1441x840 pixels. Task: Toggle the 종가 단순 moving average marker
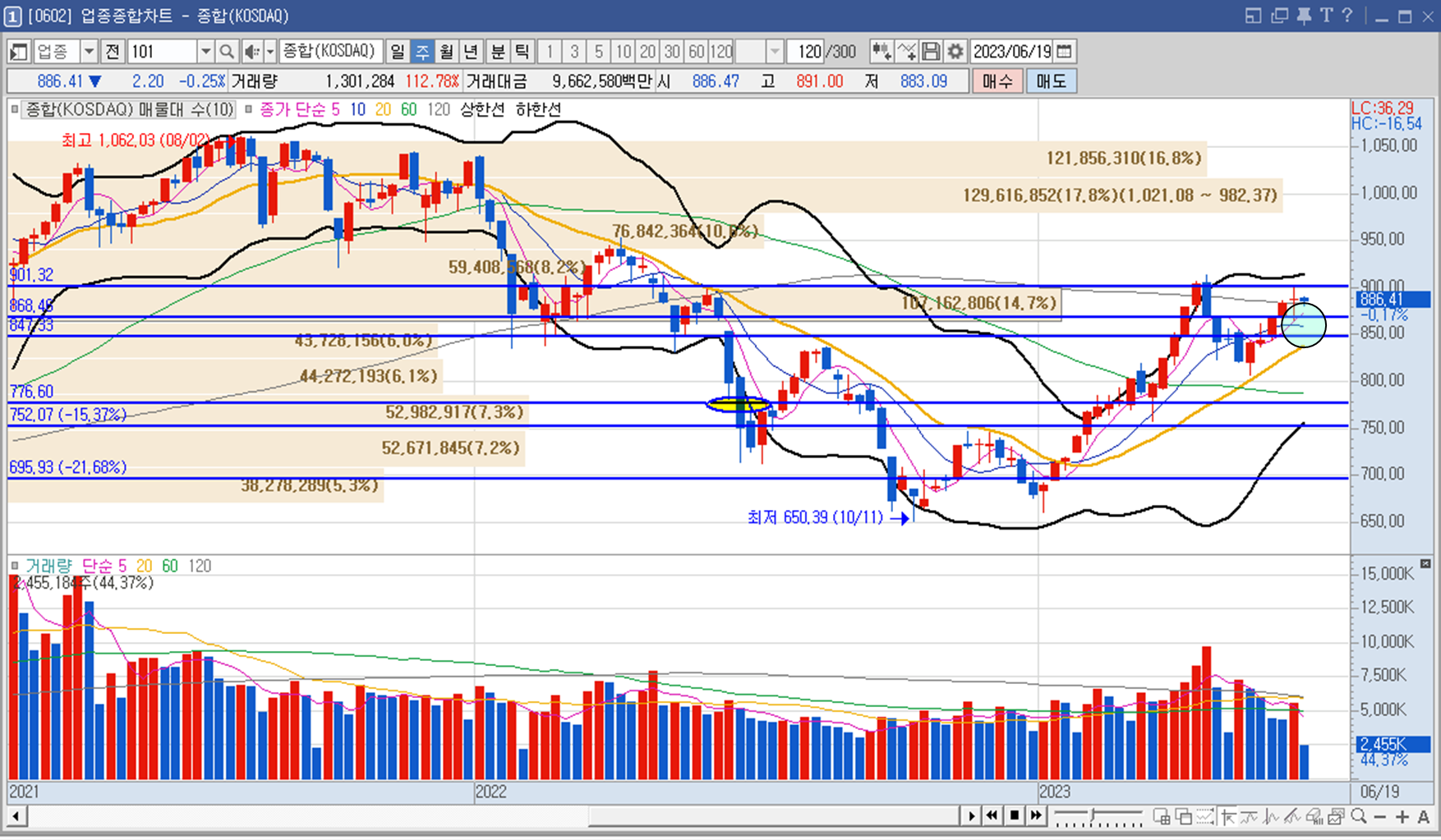pos(249,109)
